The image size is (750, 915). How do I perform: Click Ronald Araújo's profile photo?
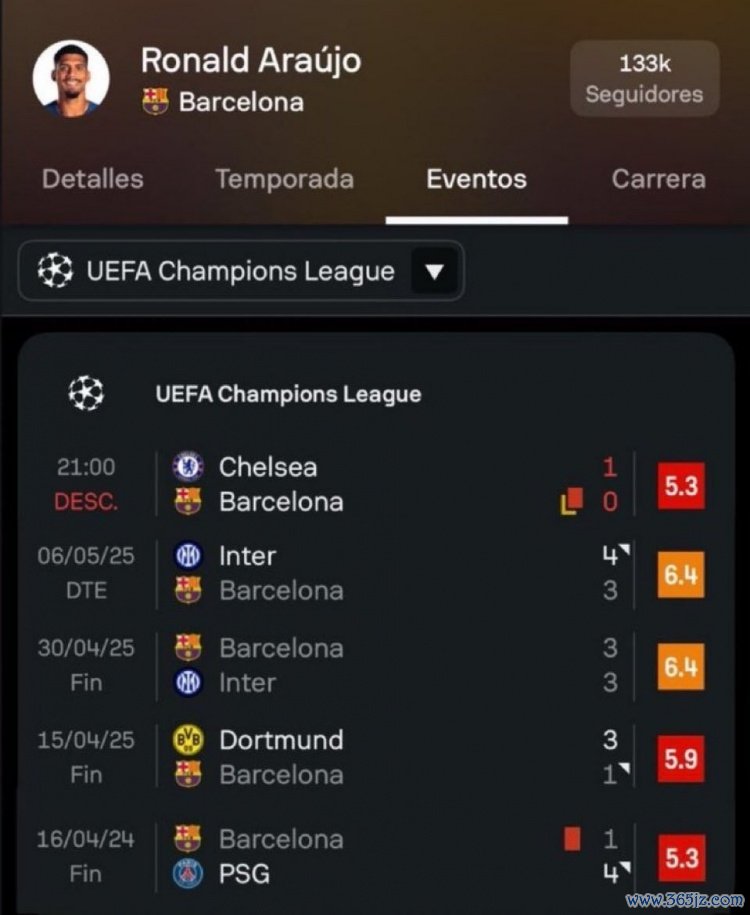[x=70, y=79]
